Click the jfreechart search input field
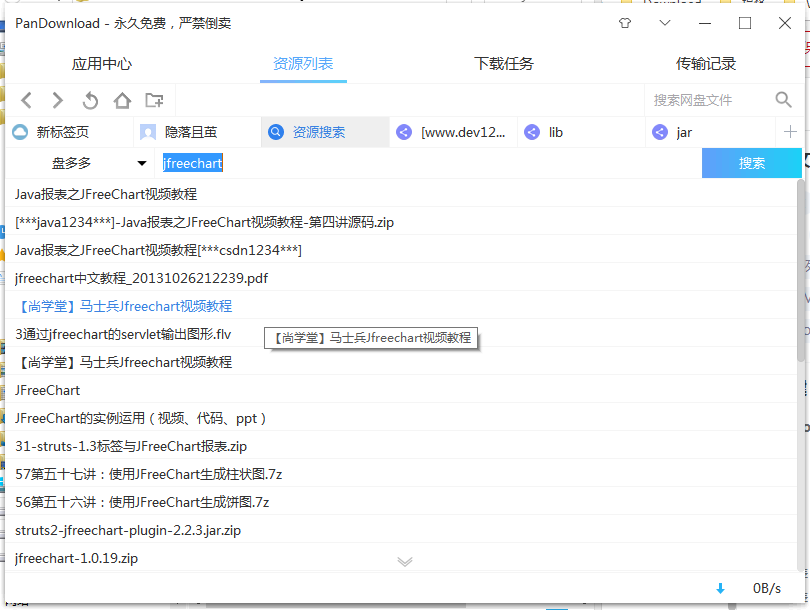810x610 pixels. 192,163
